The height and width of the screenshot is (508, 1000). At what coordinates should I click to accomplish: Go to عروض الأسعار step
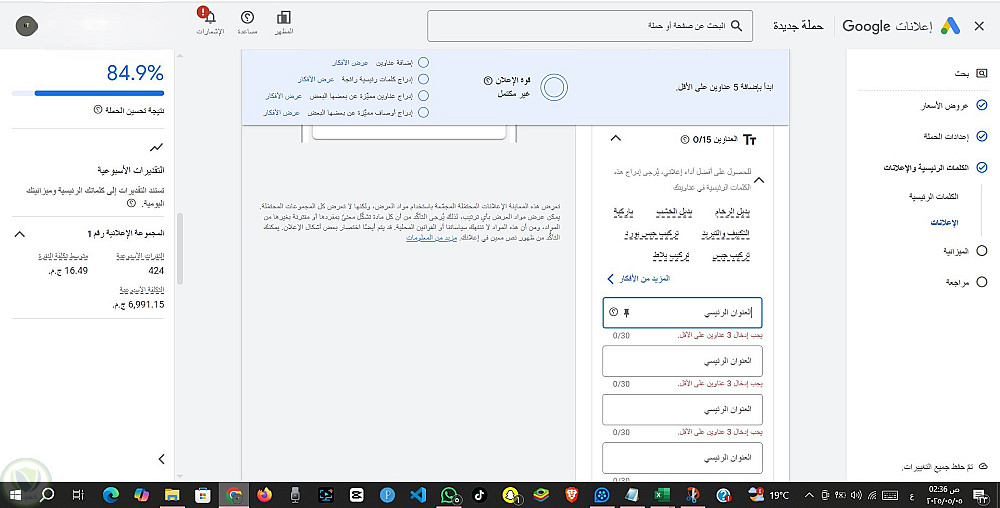pyautogui.click(x=945, y=106)
